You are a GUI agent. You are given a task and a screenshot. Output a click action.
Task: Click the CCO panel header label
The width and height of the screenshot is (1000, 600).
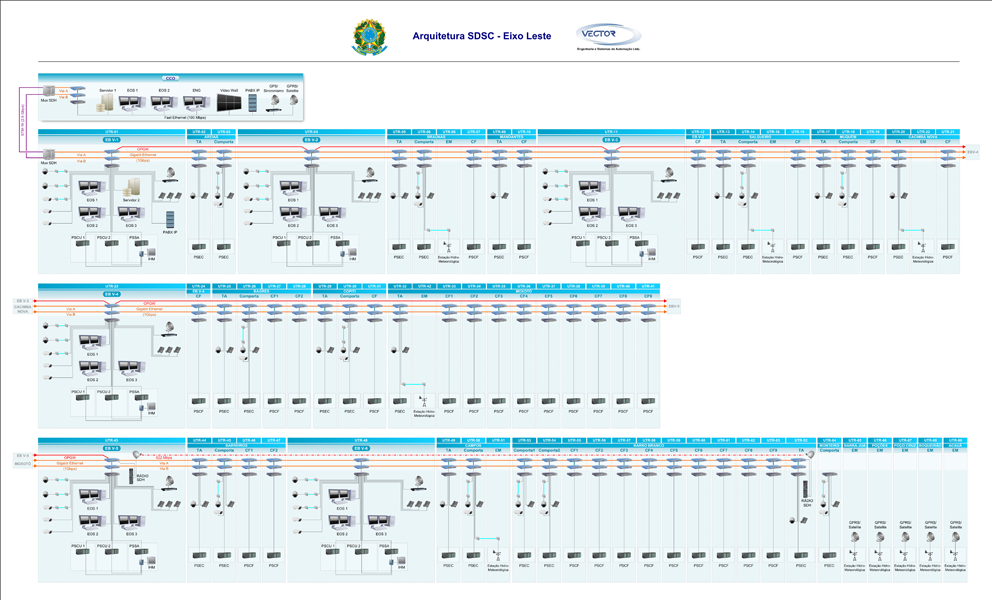coord(171,77)
